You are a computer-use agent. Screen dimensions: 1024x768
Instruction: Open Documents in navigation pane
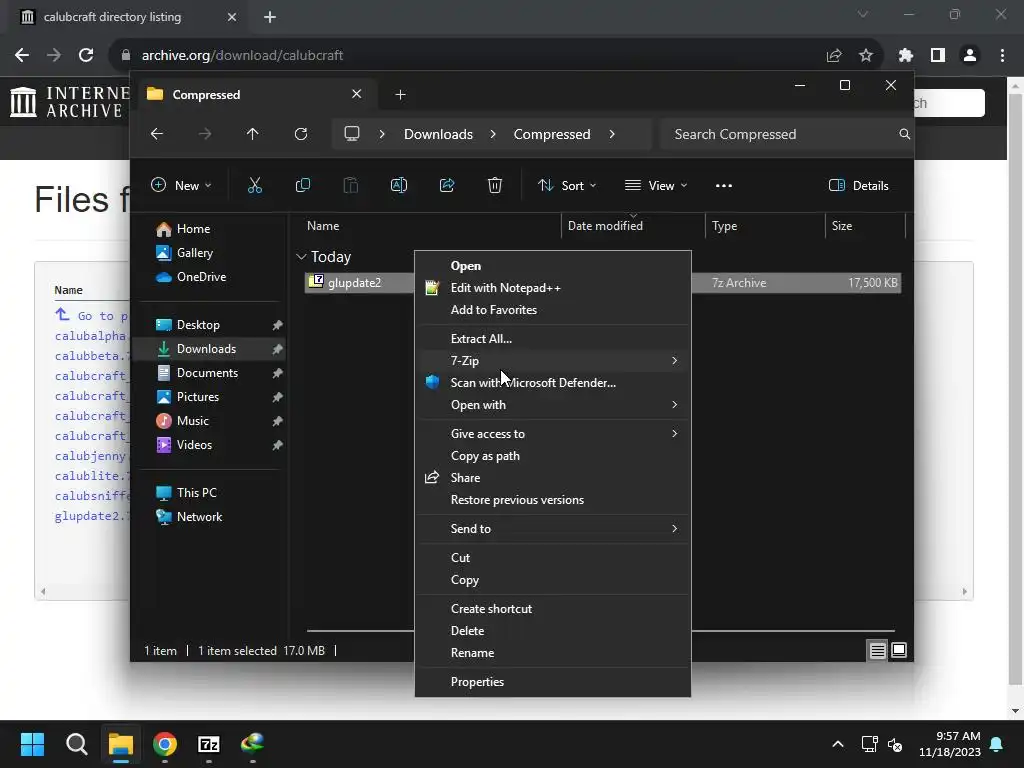point(209,373)
